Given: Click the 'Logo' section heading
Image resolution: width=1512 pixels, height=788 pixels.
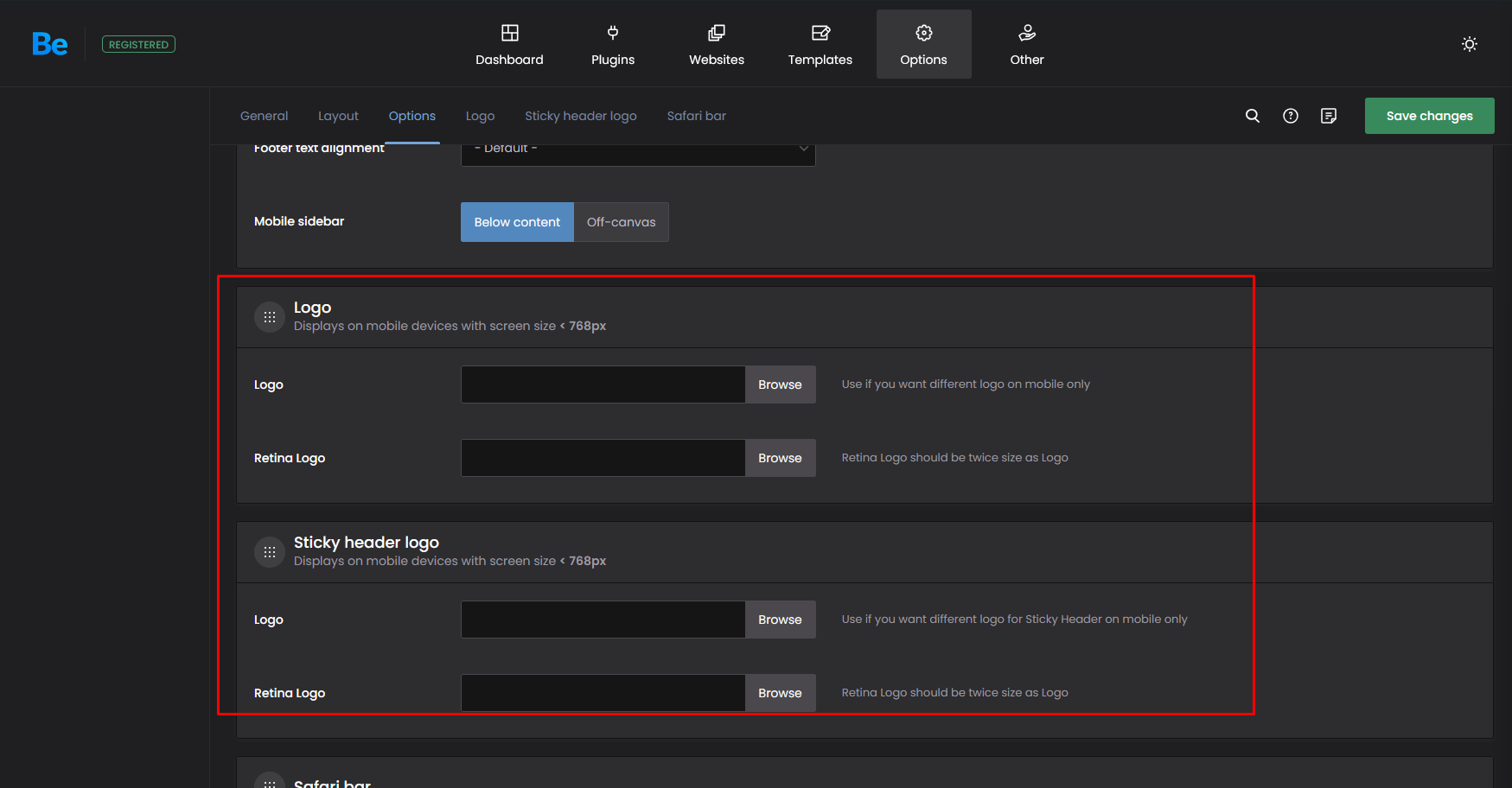Looking at the screenshot, I should (312, 308).
